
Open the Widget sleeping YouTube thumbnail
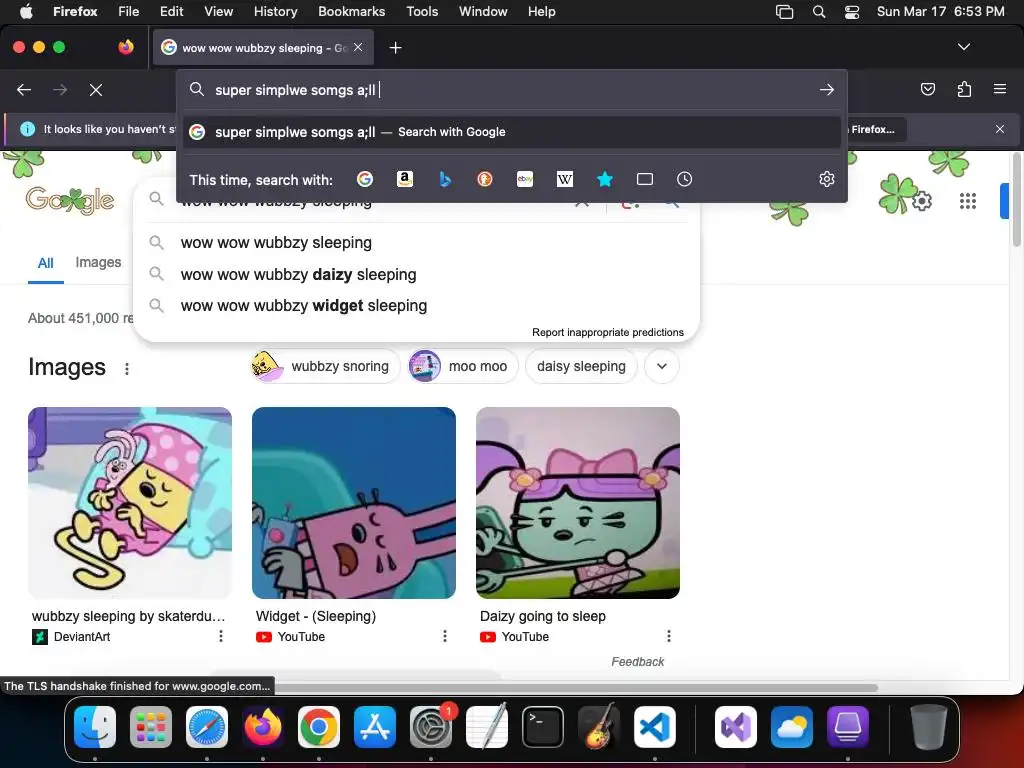pos(354,503)
